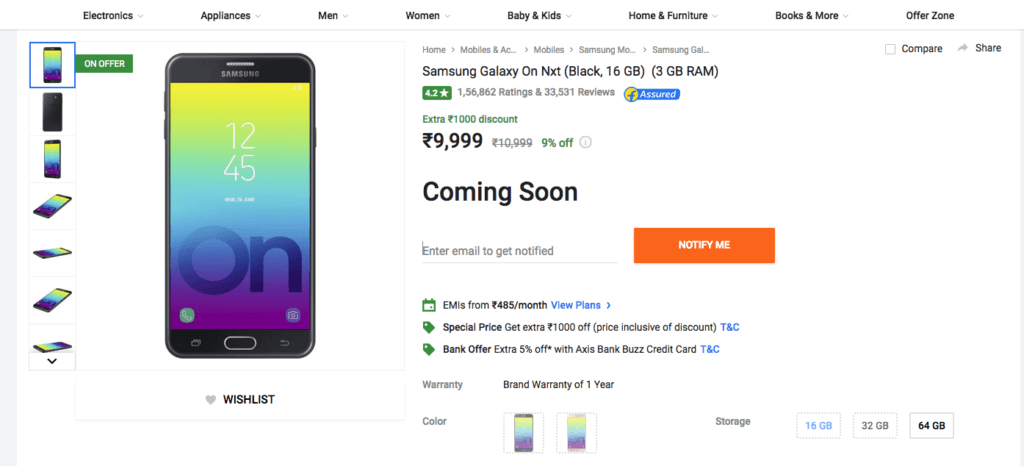The image size is (1024, 466).
Task: Click the main Samsung phone product image
Action: point(240,206)
